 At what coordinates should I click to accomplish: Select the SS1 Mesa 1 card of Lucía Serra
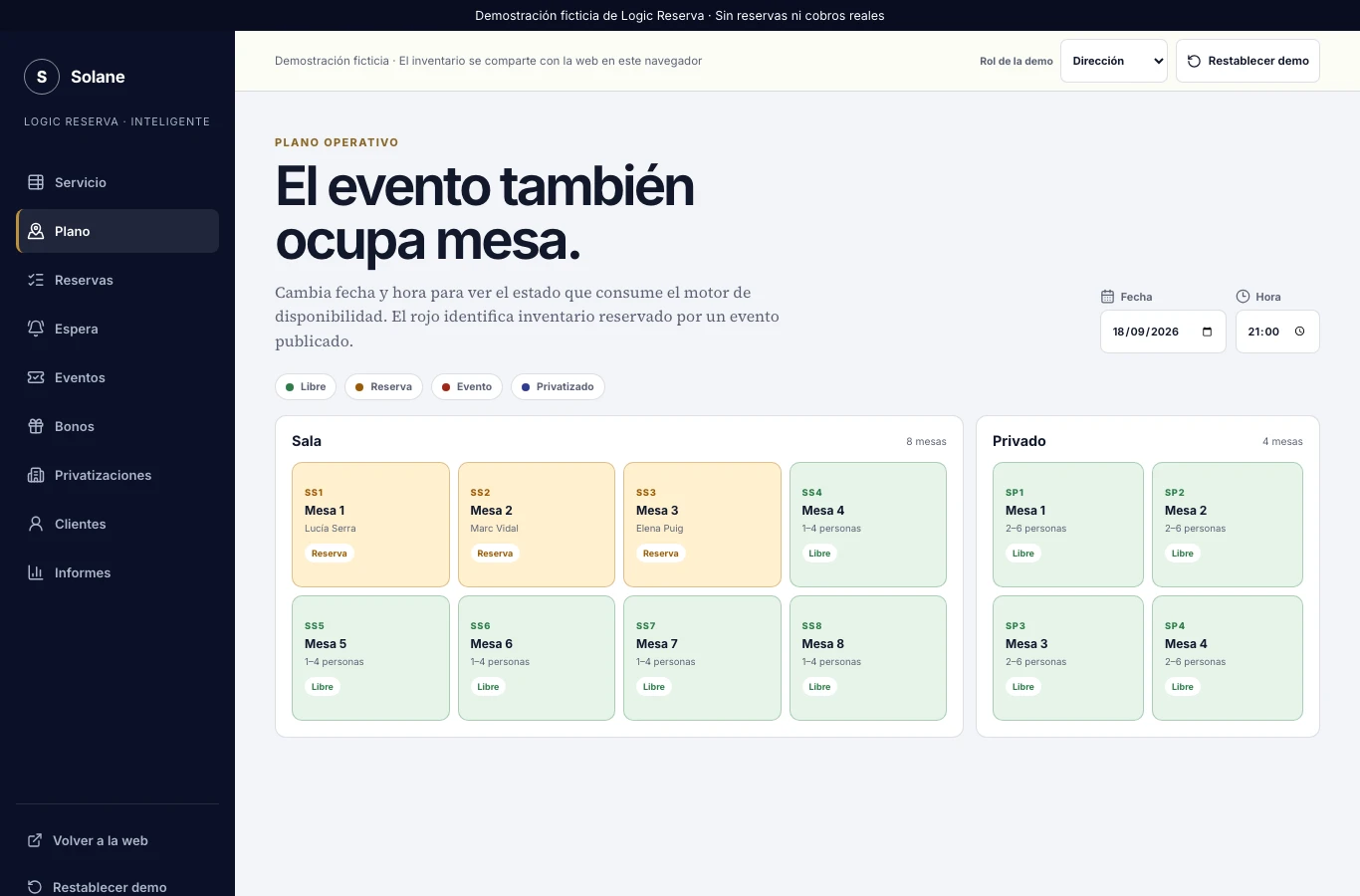pos(370,525)
